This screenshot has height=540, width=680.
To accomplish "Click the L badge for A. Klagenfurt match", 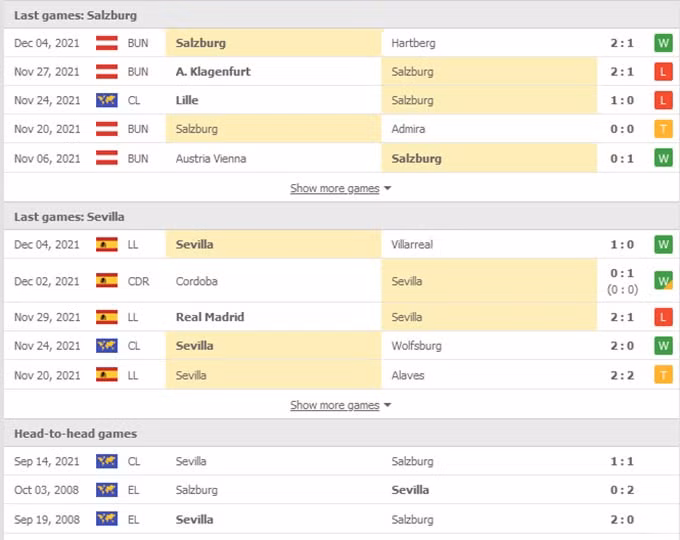I will (663, 72).
